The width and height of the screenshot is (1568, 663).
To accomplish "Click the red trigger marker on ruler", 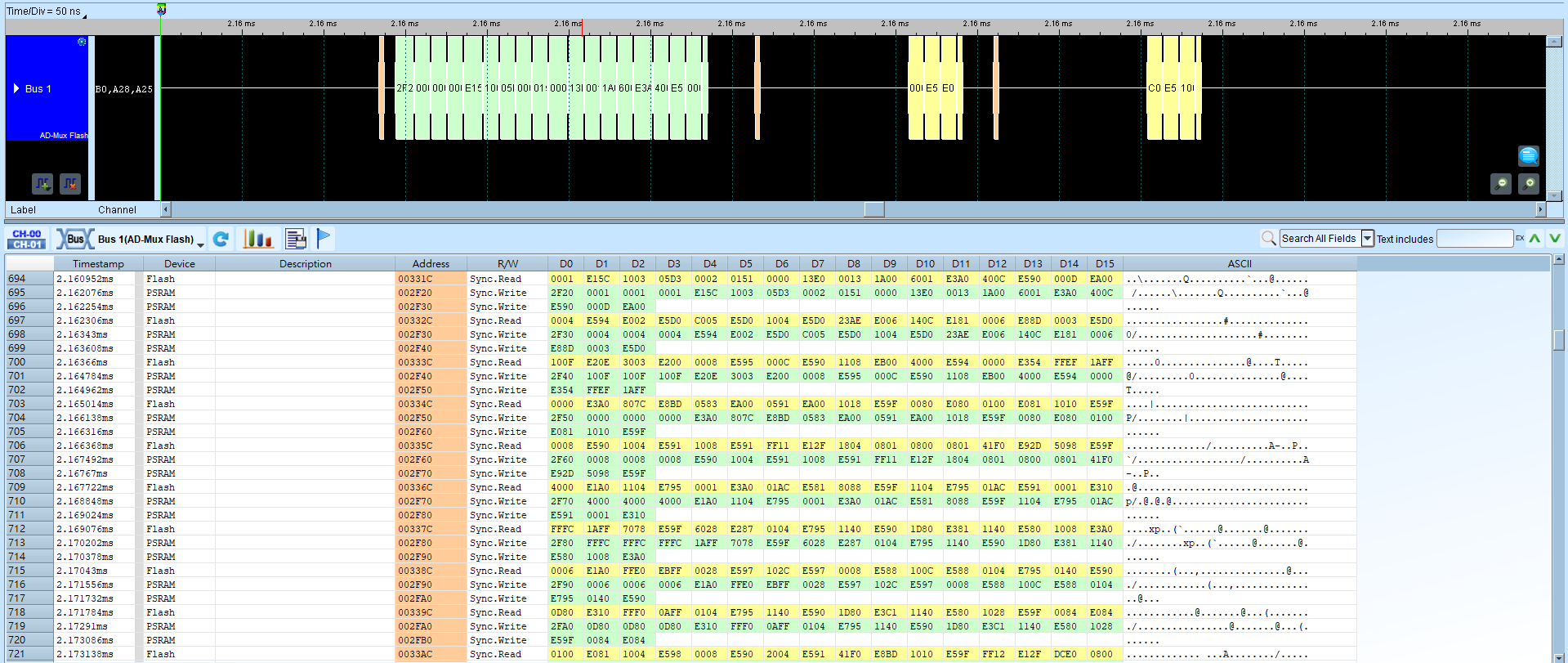I will 582,27.
